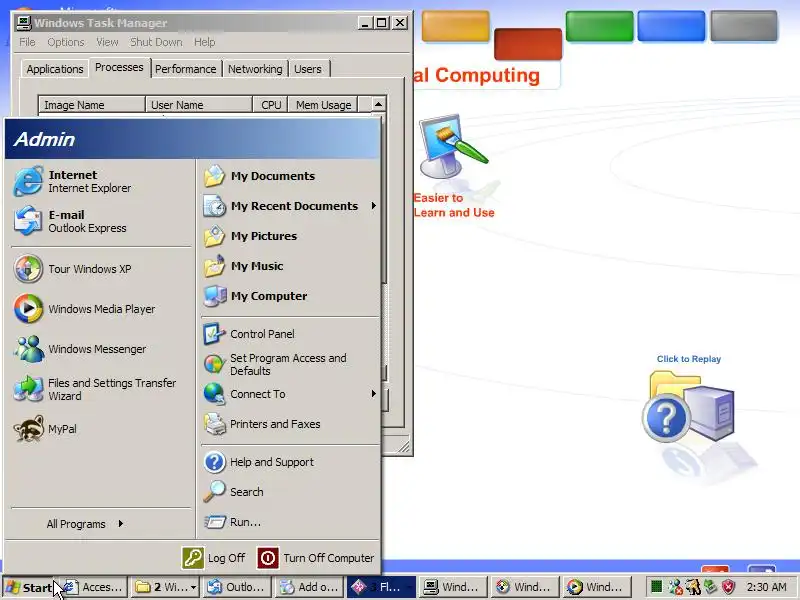Launch Files and Settings Transfer Wizard

[x=101, y=389]
